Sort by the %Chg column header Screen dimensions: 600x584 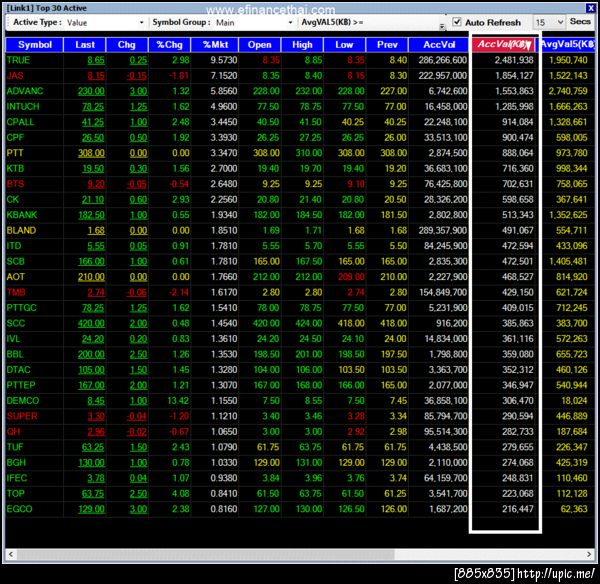tap(169, 45)
